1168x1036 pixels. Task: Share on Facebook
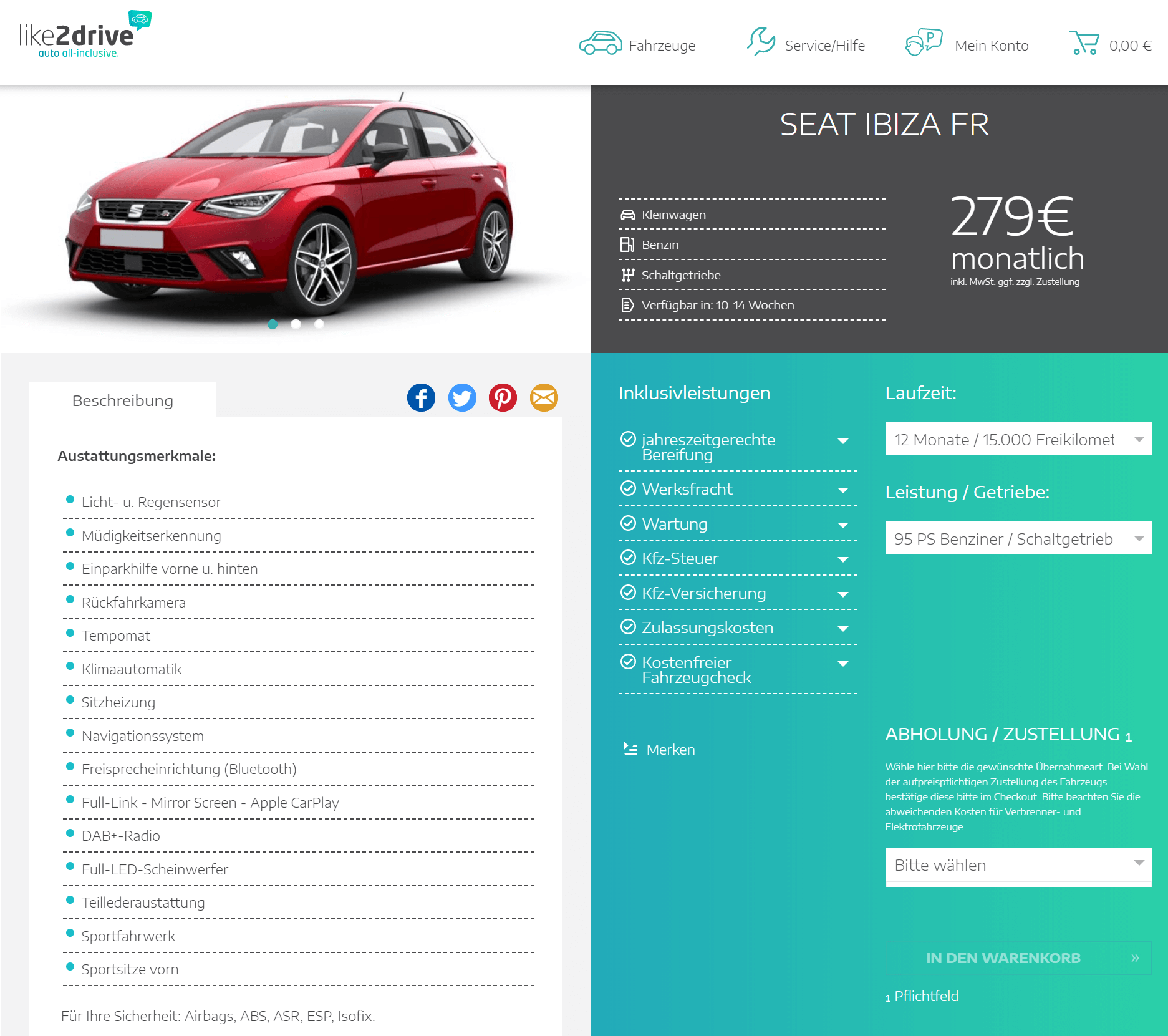[x=422, y=397]
